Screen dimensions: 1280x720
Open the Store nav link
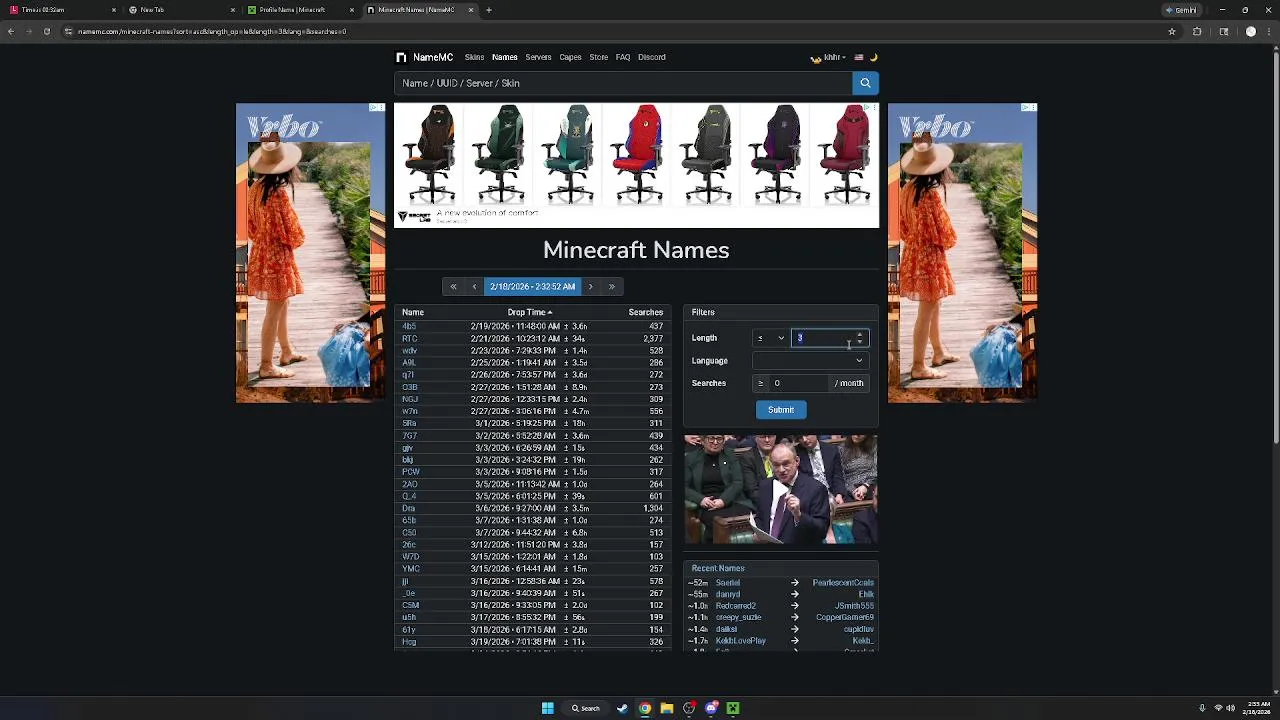598,57
